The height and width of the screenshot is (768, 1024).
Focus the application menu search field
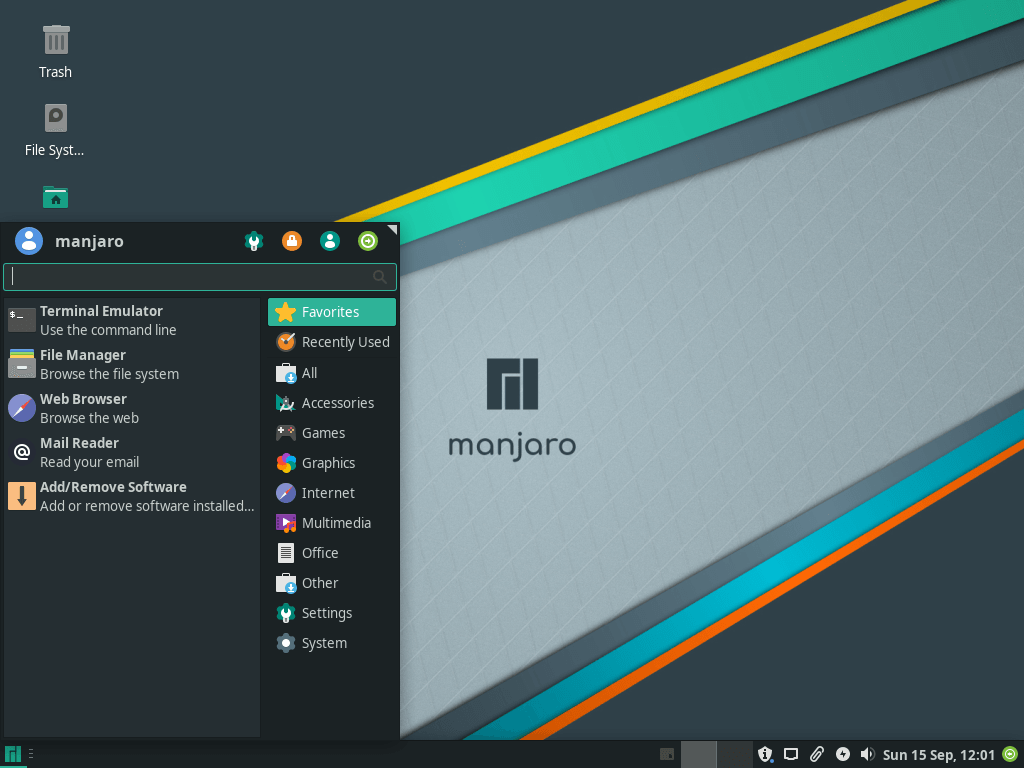pyautogui.click(x=200, y=277)
